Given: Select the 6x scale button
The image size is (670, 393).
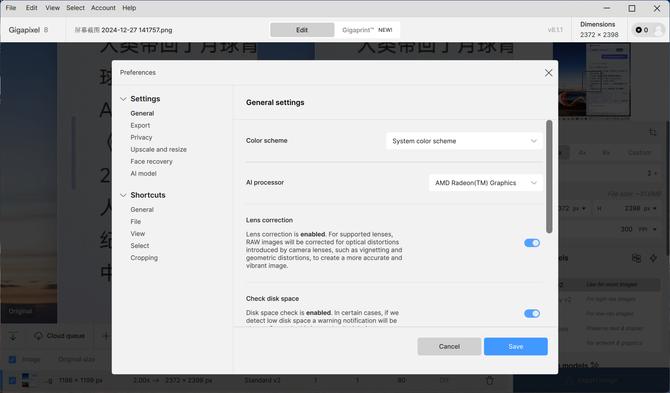Looking at the screenshot, I should coord(606,153).
